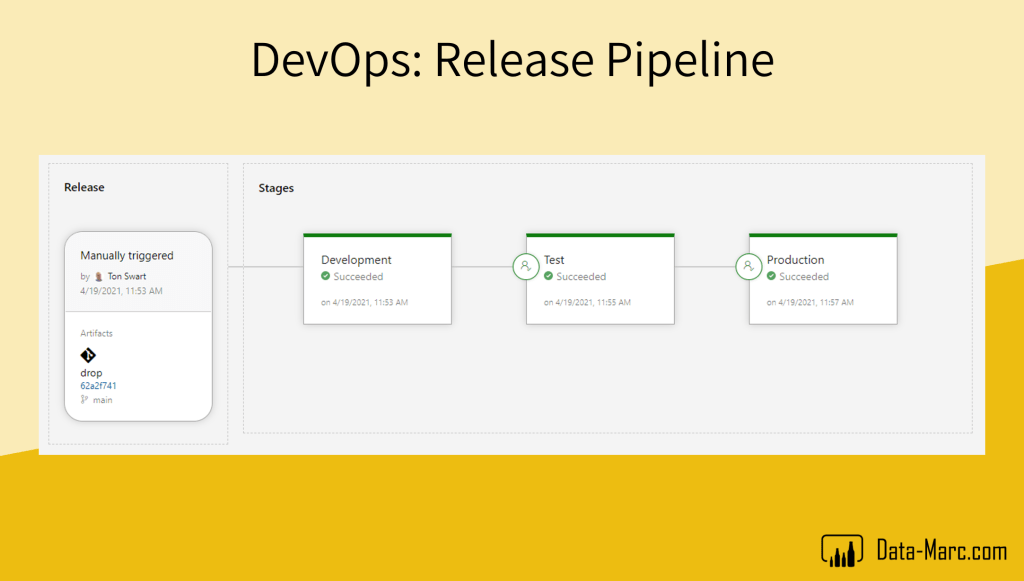Click the Ton Swart user name
The image size is (1024, 581).
[x=127, y=276]
